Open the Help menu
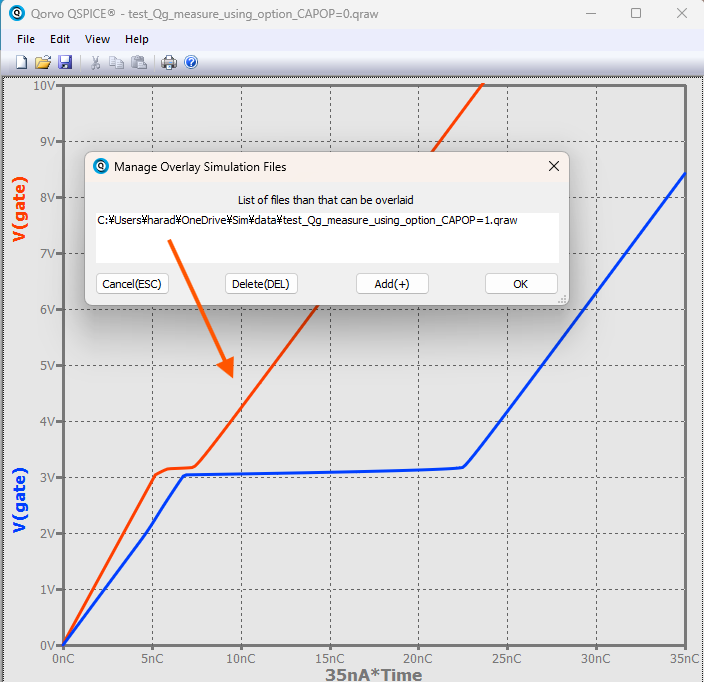This screenshot has width=704, height=682. 137,39
